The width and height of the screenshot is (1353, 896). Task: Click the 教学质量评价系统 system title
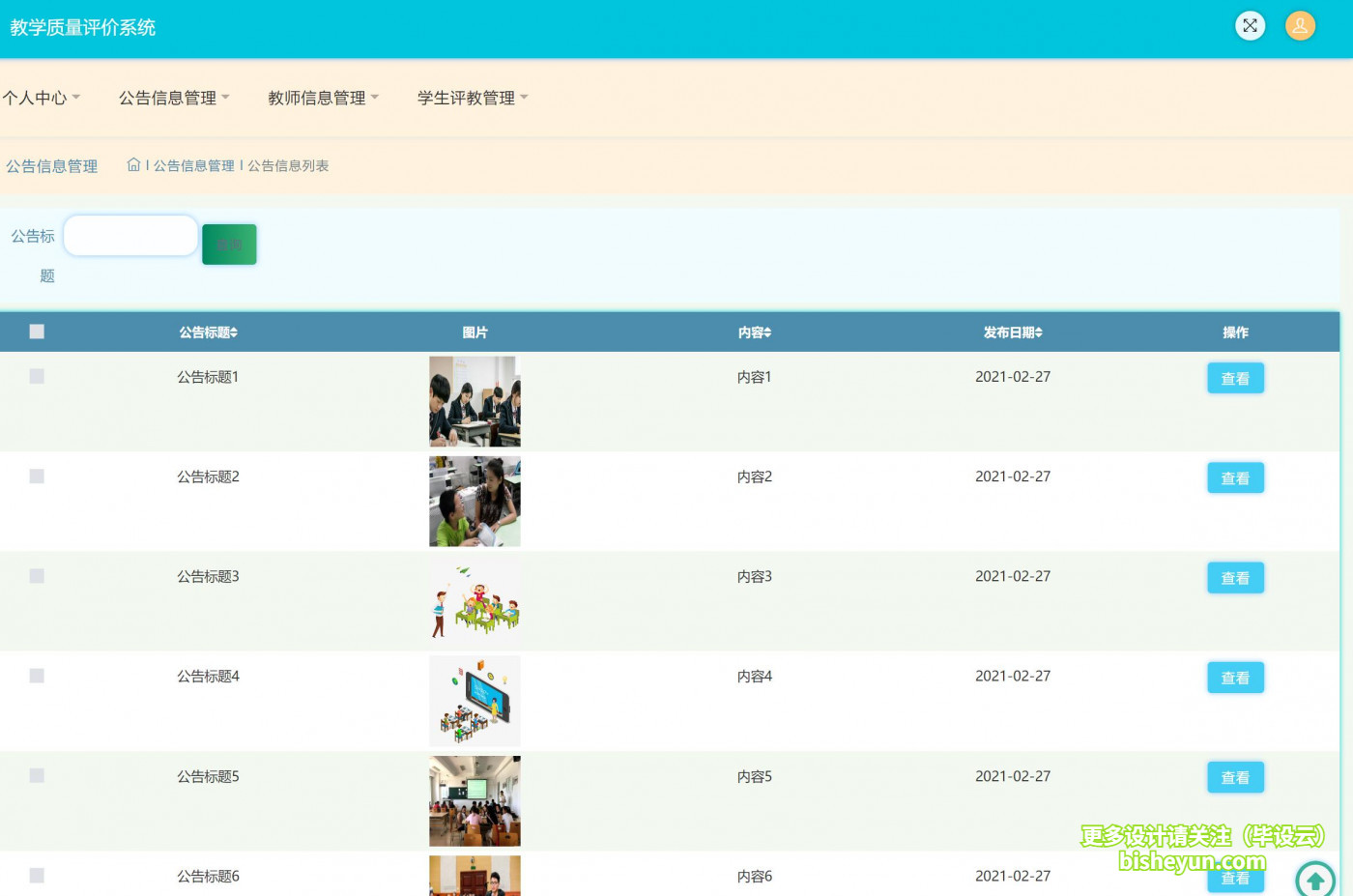[x=83, y=28]
